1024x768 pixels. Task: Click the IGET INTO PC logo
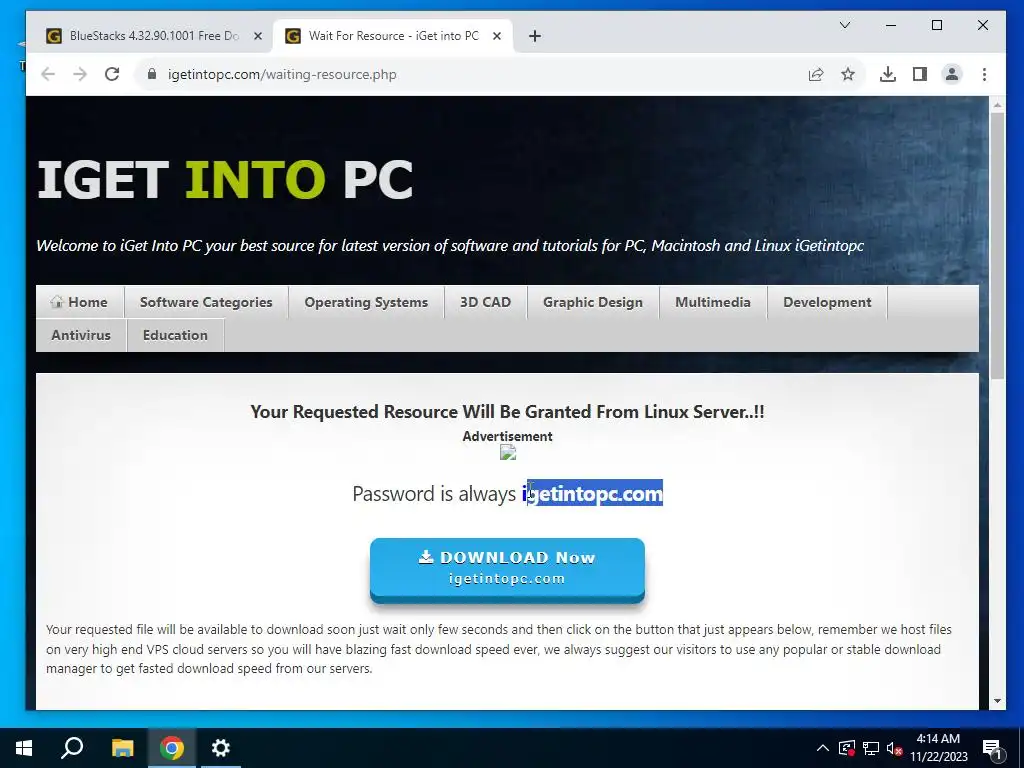pos(225,180)
